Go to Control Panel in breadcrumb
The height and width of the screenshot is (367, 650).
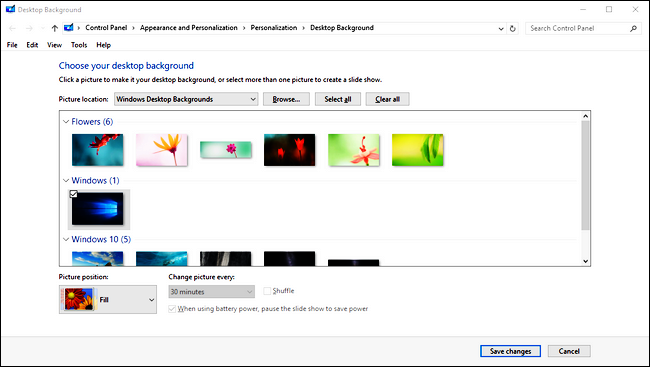pos(106,28)
